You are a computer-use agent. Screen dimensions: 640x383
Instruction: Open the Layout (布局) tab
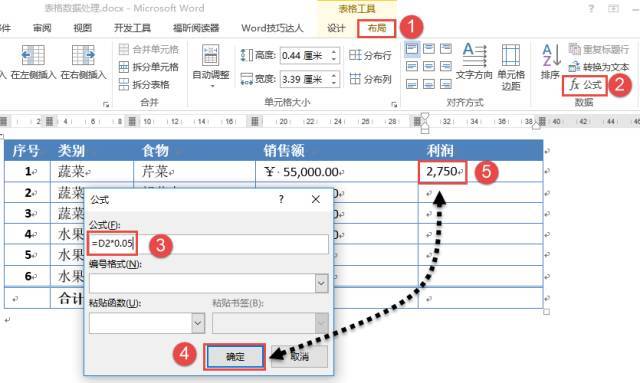coord(377,28)
